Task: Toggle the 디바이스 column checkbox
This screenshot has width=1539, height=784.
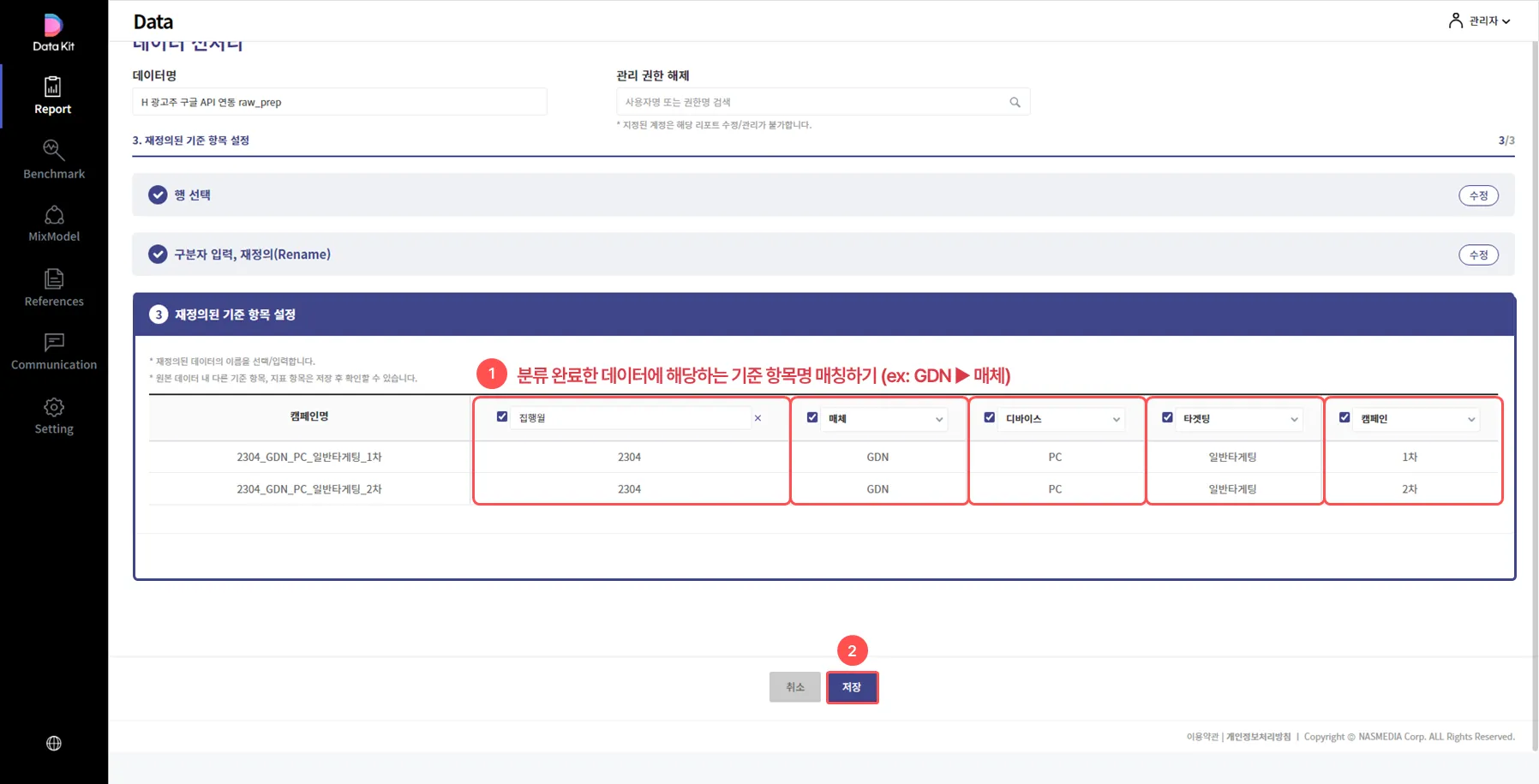Action: point(990,417)
